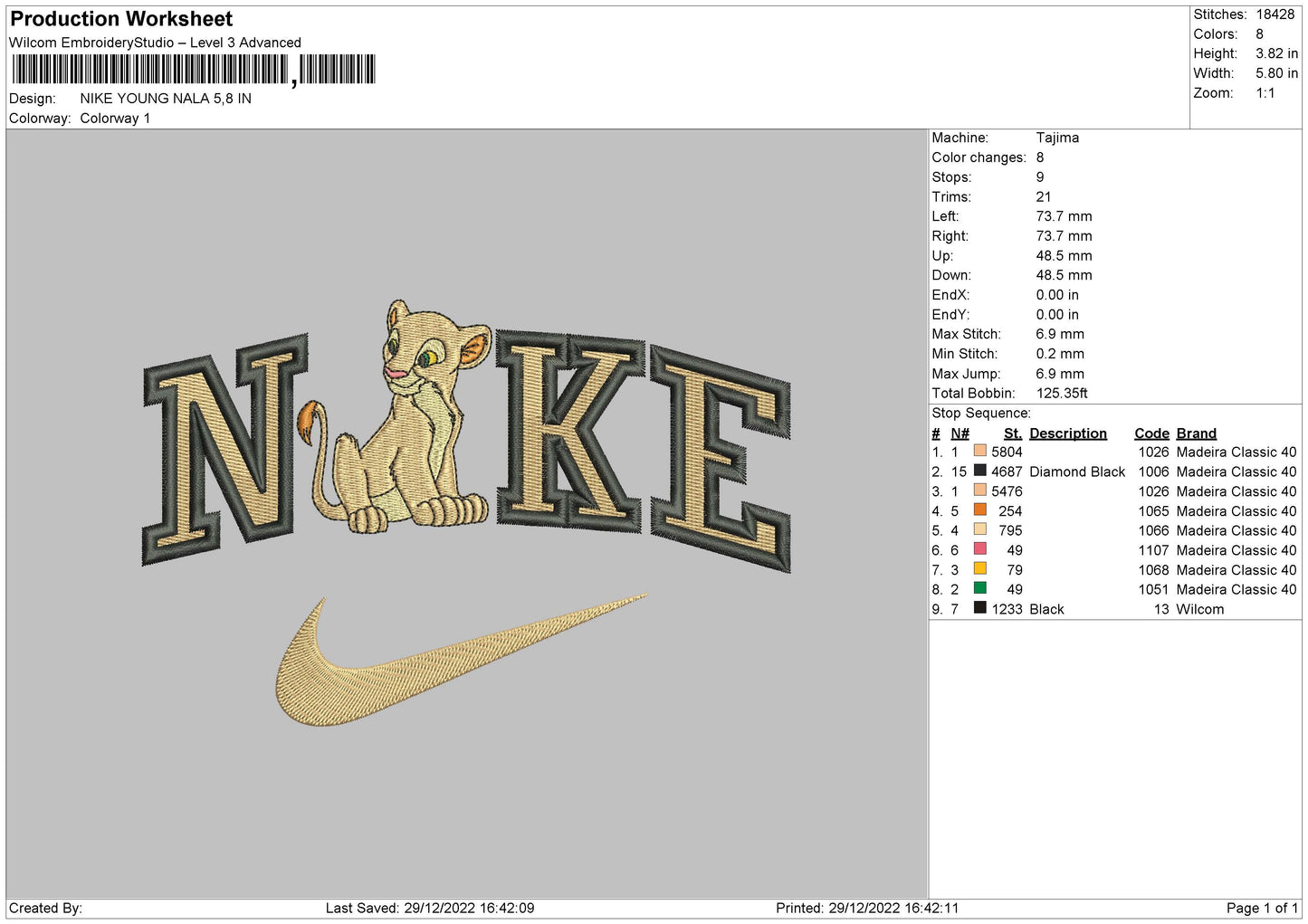This screenshot has height=924, width=1308.
Task: Choose the yellow swatch with code 1068
Action: (x=979, y=568)
